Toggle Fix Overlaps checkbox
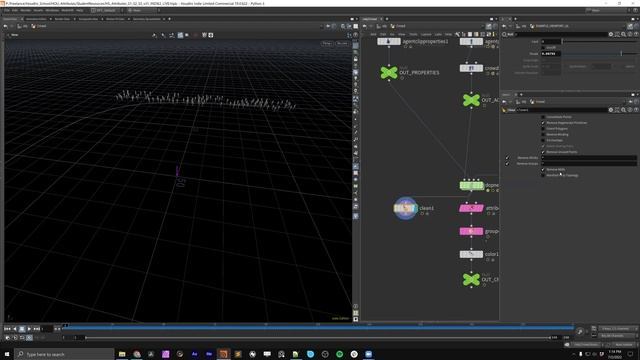 pyautogui.click(x=543, y=140)
